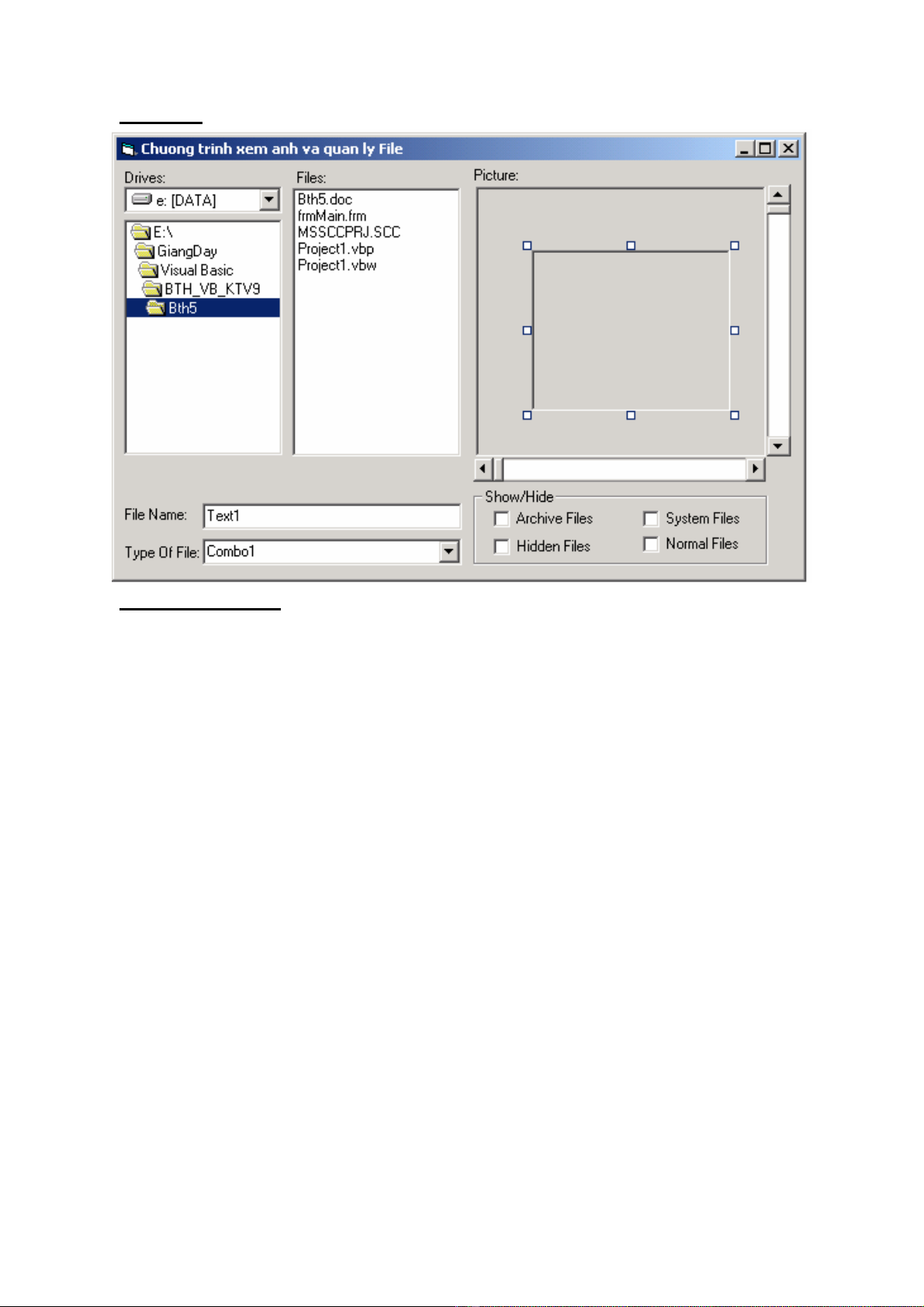Click the open Bth5 folder icon

(x=156, y=308)
